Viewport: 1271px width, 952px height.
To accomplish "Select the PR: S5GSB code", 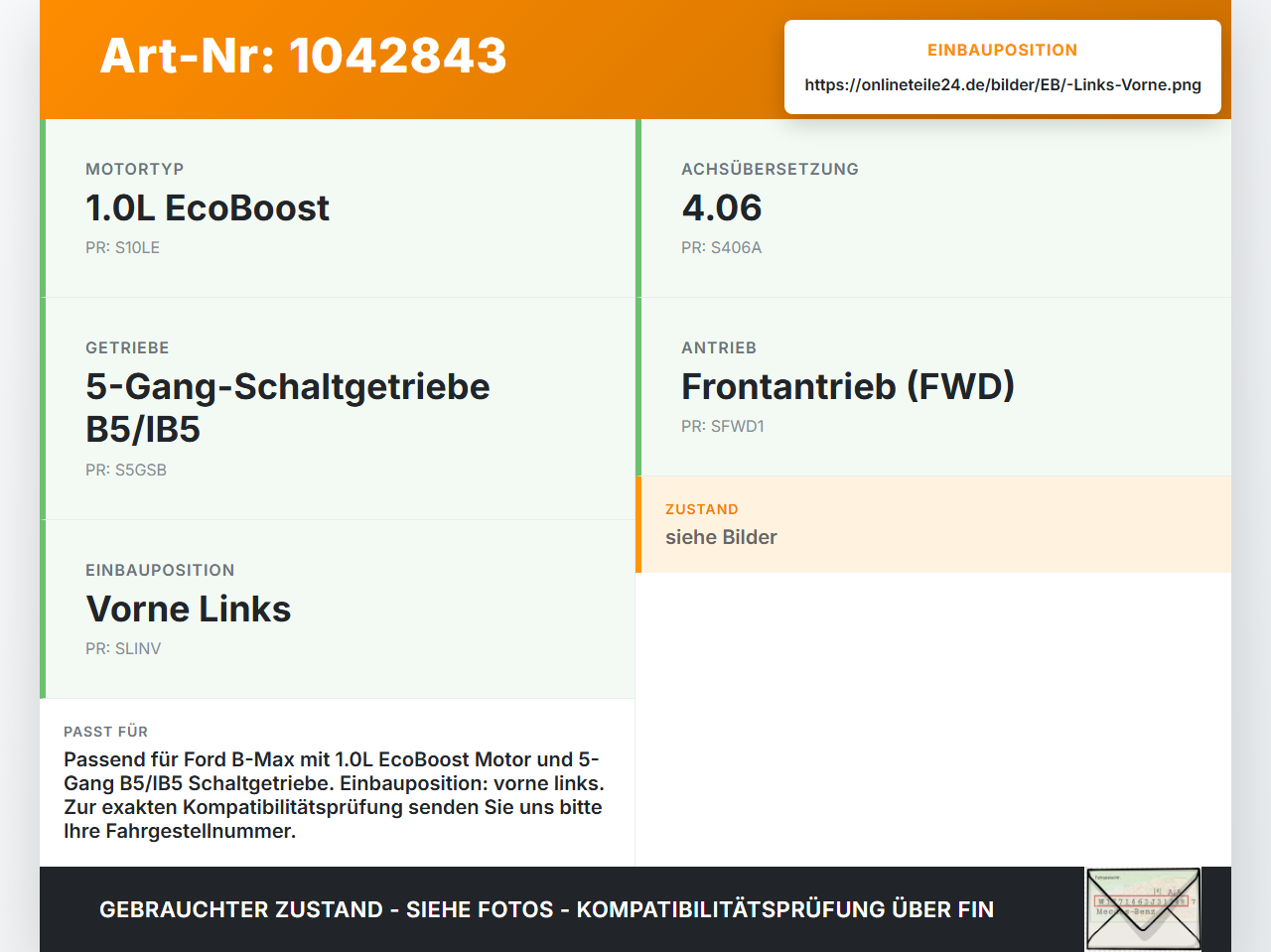I will 126,470.
